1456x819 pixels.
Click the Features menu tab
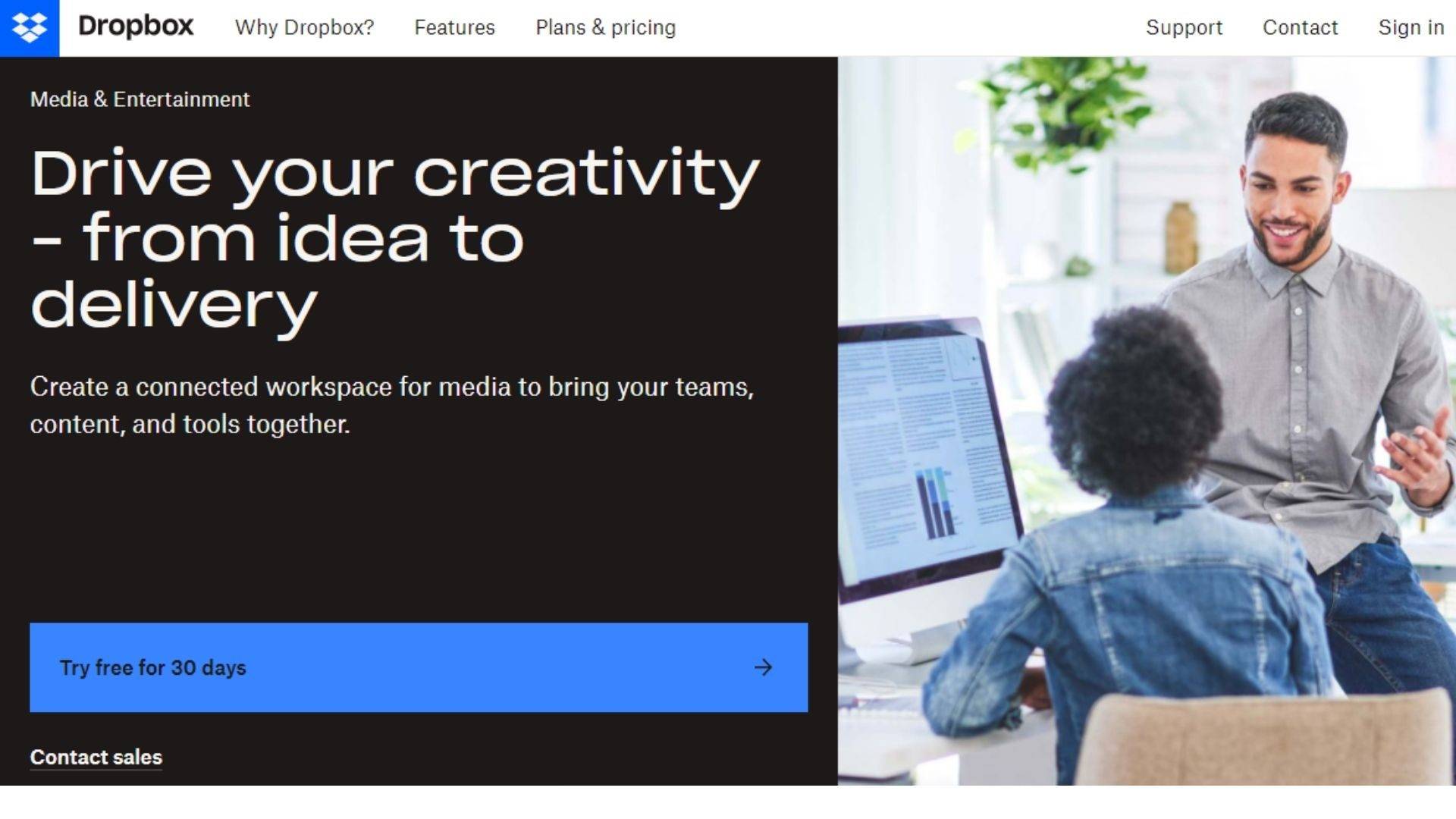[454, 27]
